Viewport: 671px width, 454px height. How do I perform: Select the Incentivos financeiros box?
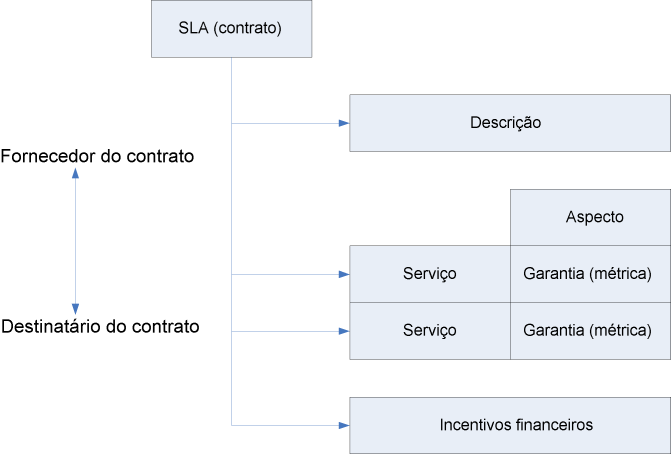[509, 425]
